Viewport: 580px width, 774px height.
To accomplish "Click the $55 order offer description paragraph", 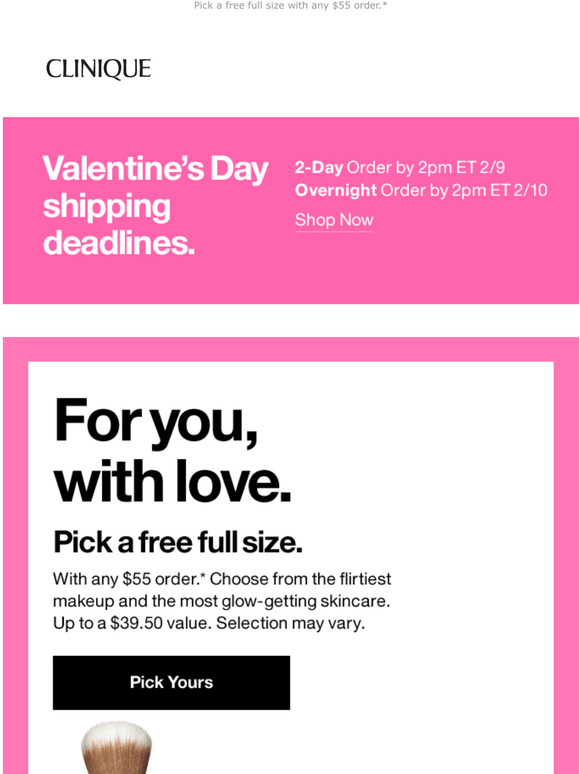I will pyautogui.click(x=222, y=601).
